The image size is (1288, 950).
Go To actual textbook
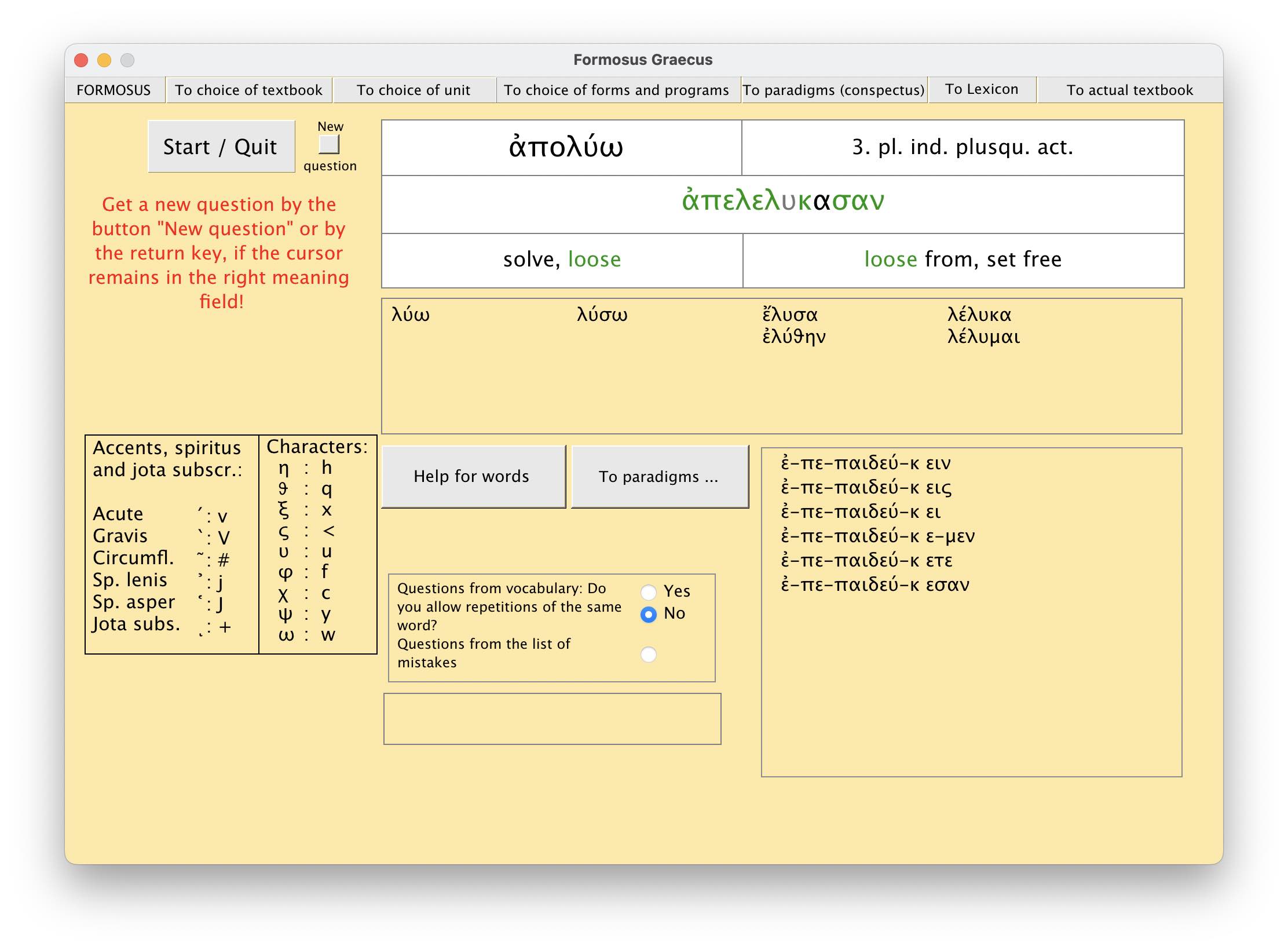(x=1129, y=90)
